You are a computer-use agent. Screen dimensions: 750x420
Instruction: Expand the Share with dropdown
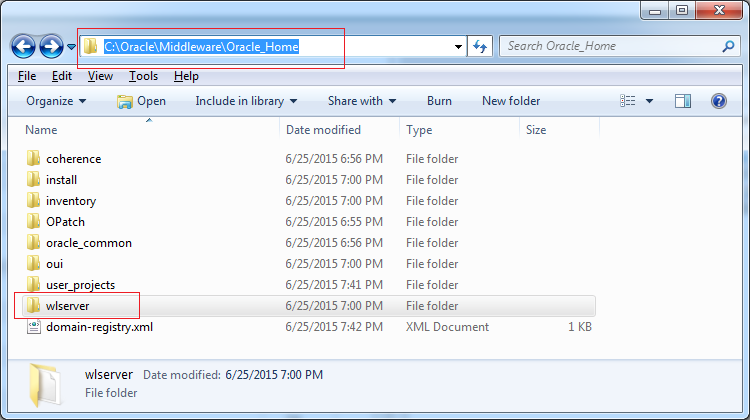[x=362, y=101]
